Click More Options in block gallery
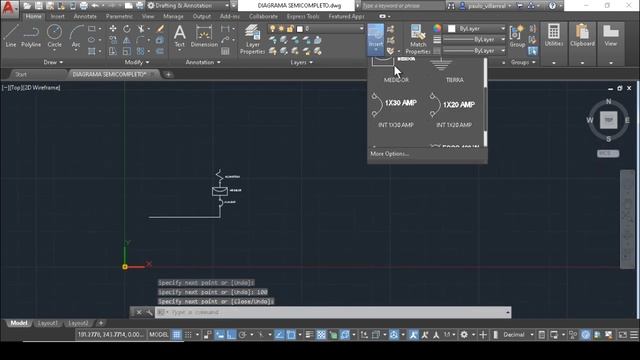Screen dimensions: 640x360 click(x=389, y=154)
